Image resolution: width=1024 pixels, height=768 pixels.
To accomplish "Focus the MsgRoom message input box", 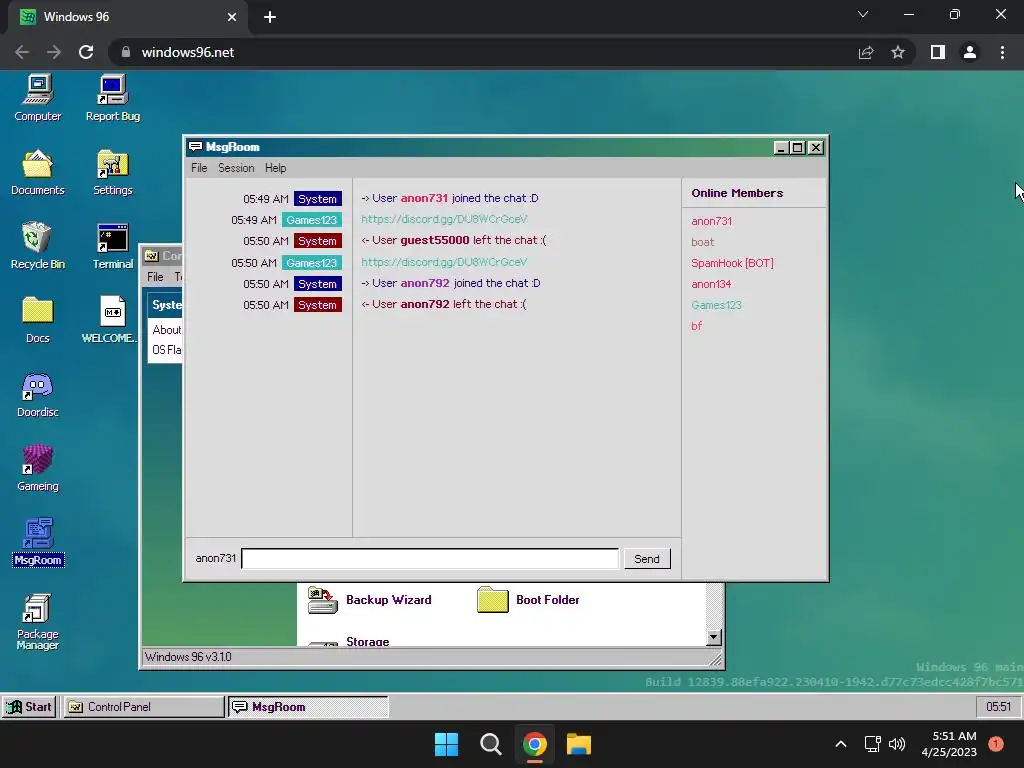I will (430, 559).
